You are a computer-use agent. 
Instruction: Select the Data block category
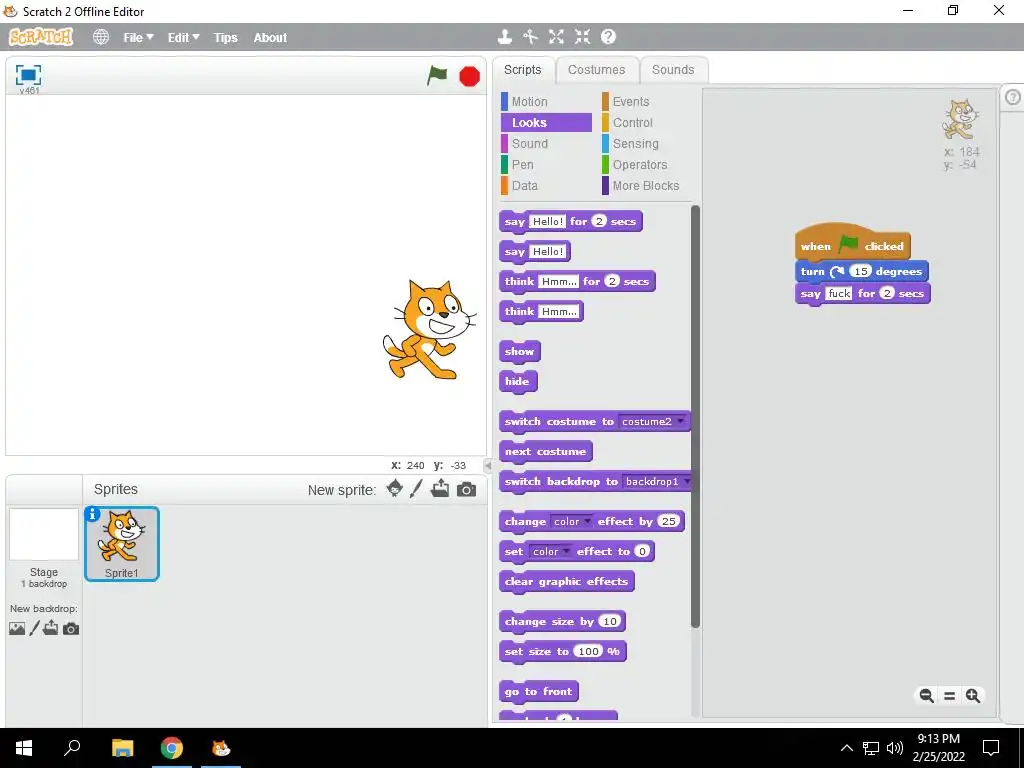pyautogui.click(x=546, y=185)
